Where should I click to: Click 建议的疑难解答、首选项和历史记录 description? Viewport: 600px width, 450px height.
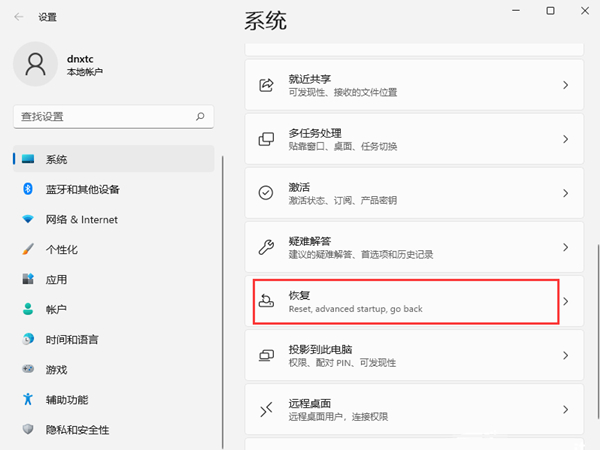[361, 254]
